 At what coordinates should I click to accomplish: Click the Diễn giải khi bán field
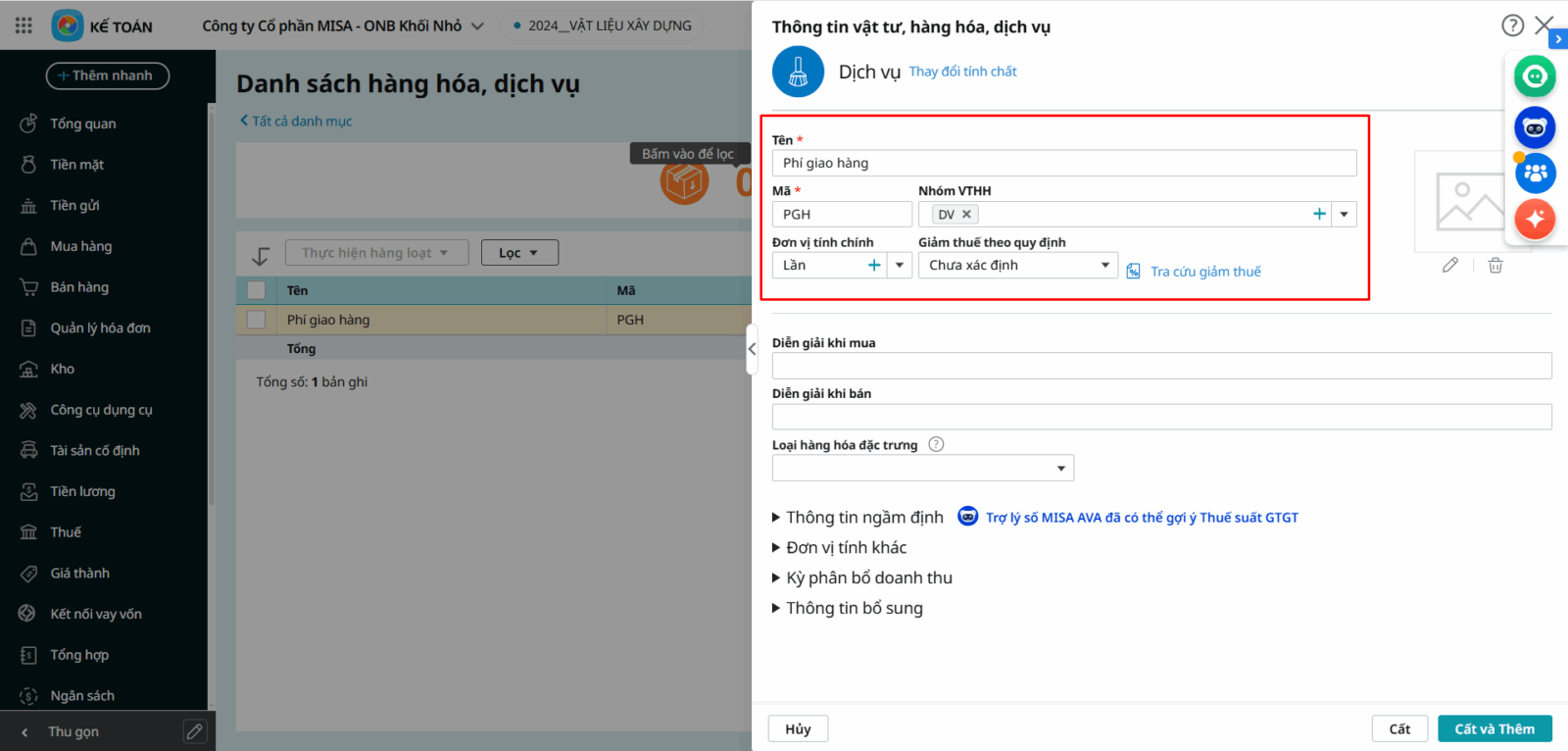(x=1162, y=417)
